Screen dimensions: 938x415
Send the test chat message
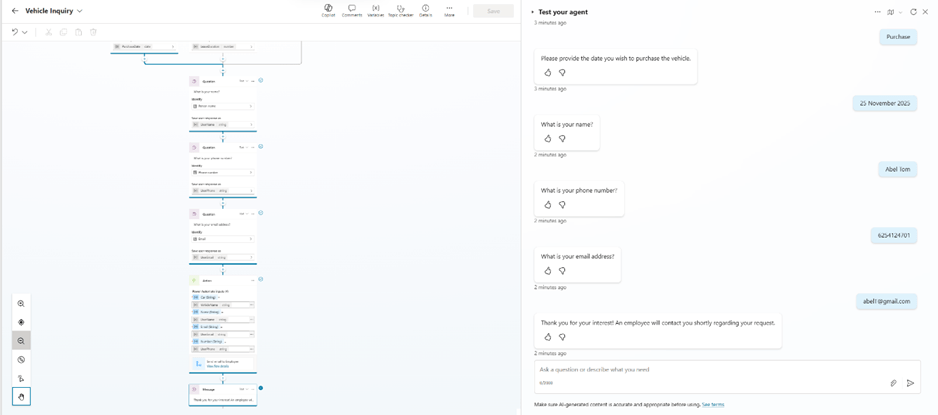pos(910,383)
